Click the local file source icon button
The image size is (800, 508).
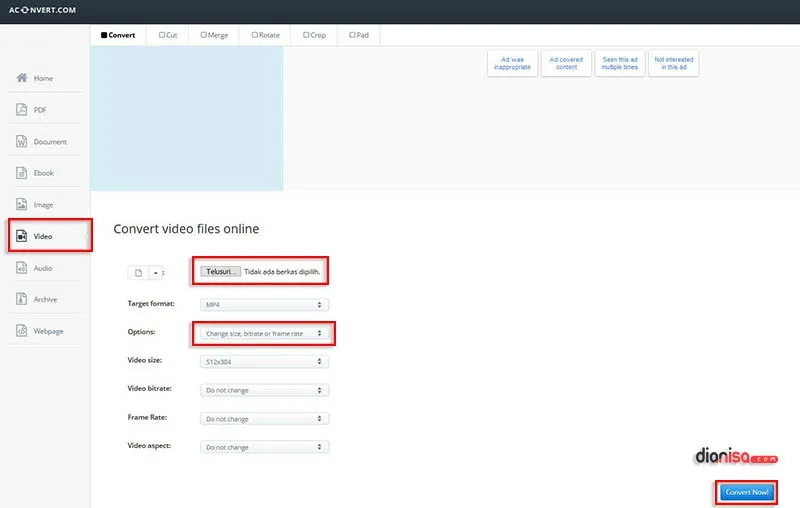pos(139,273)
